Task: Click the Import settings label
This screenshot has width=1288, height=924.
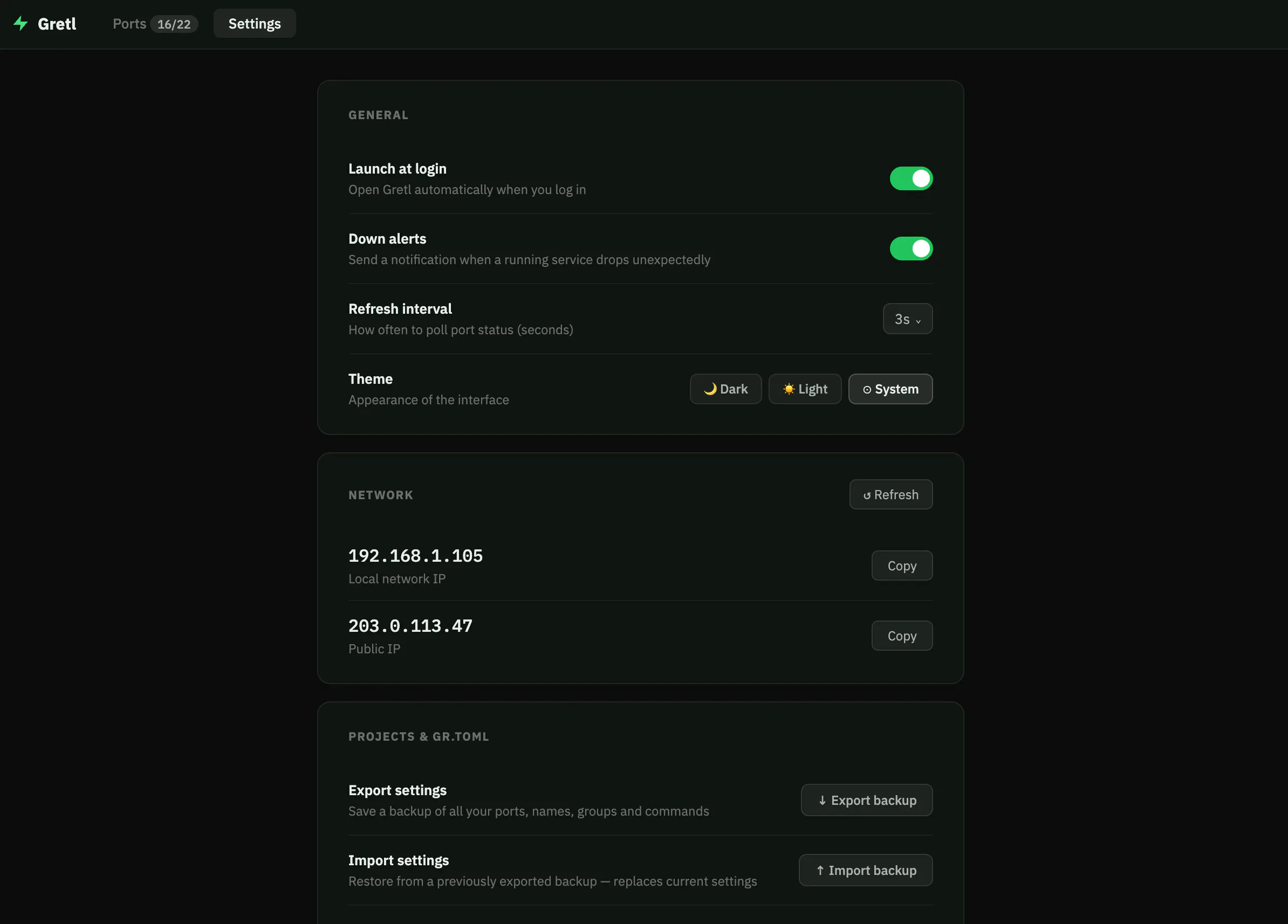Action: click(399, 860)
